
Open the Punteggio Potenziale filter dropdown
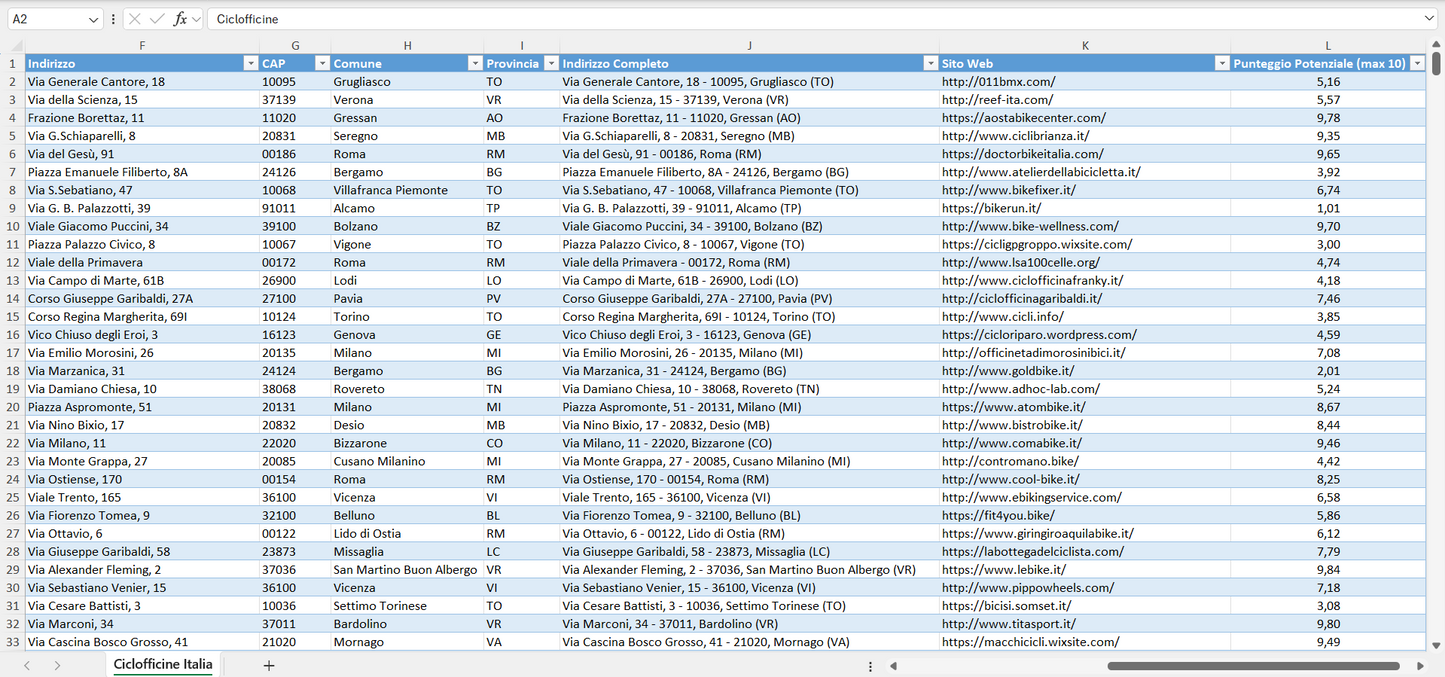[1417, 64]
